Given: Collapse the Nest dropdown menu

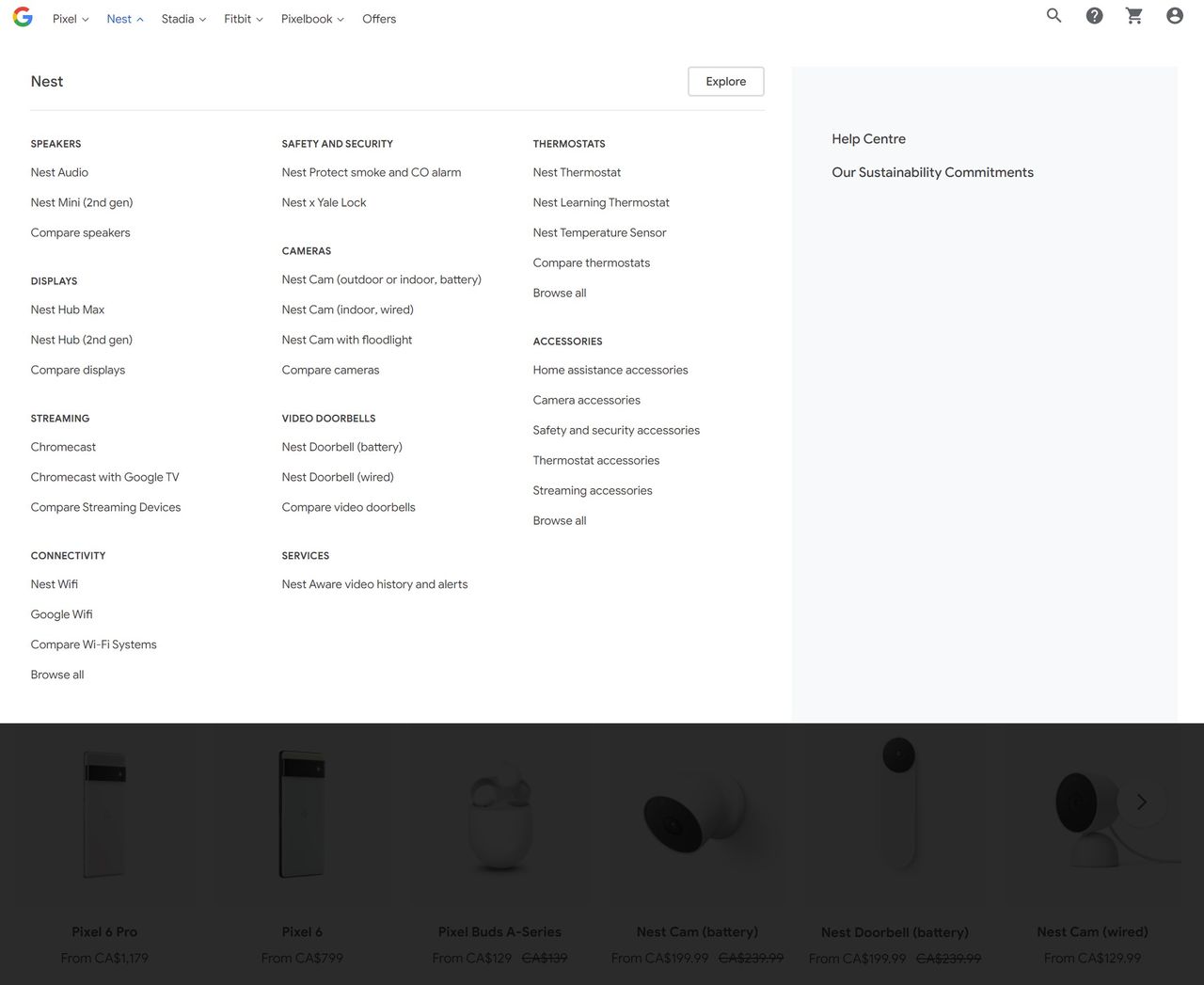Looking at the screenshot, I should tap(125, 19).
